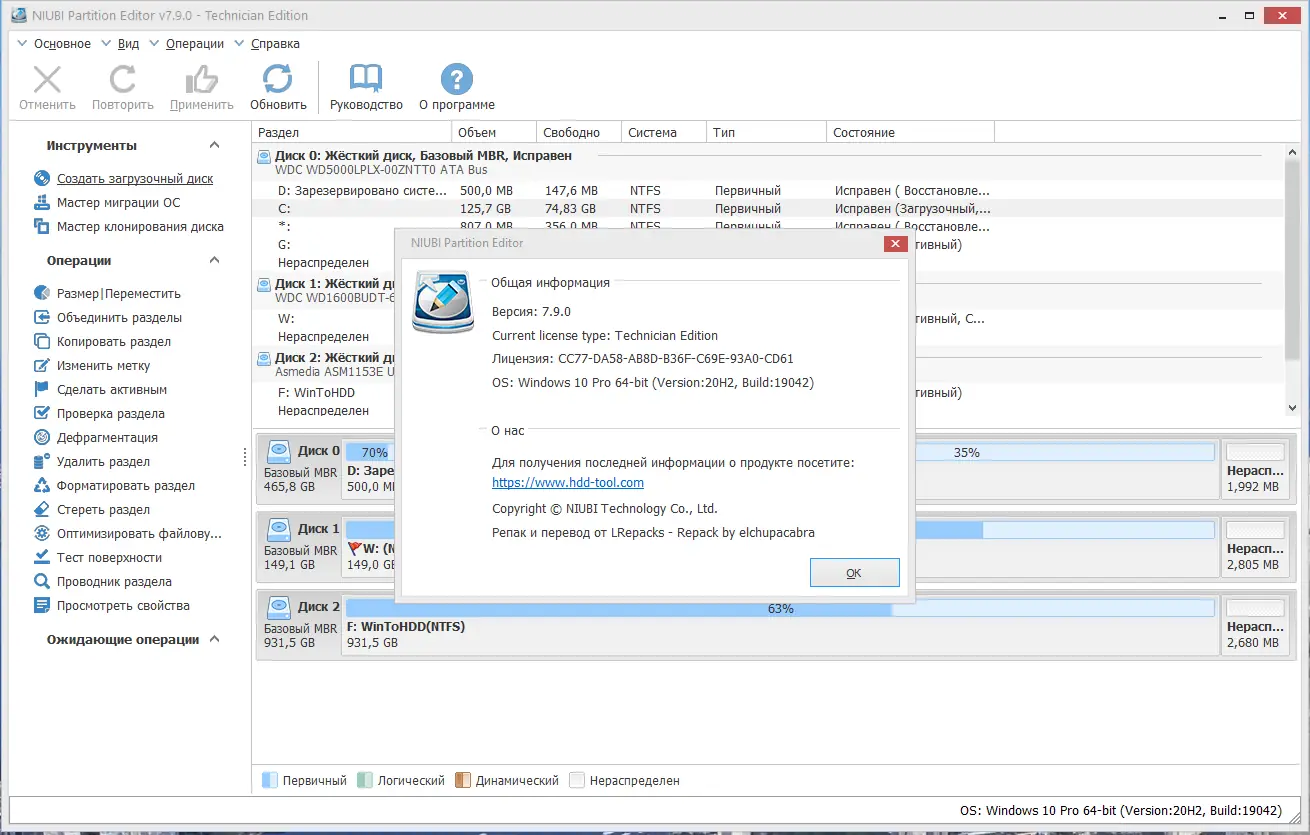
Task: Choose Размер|Переместить operation label
Action: 119,294
